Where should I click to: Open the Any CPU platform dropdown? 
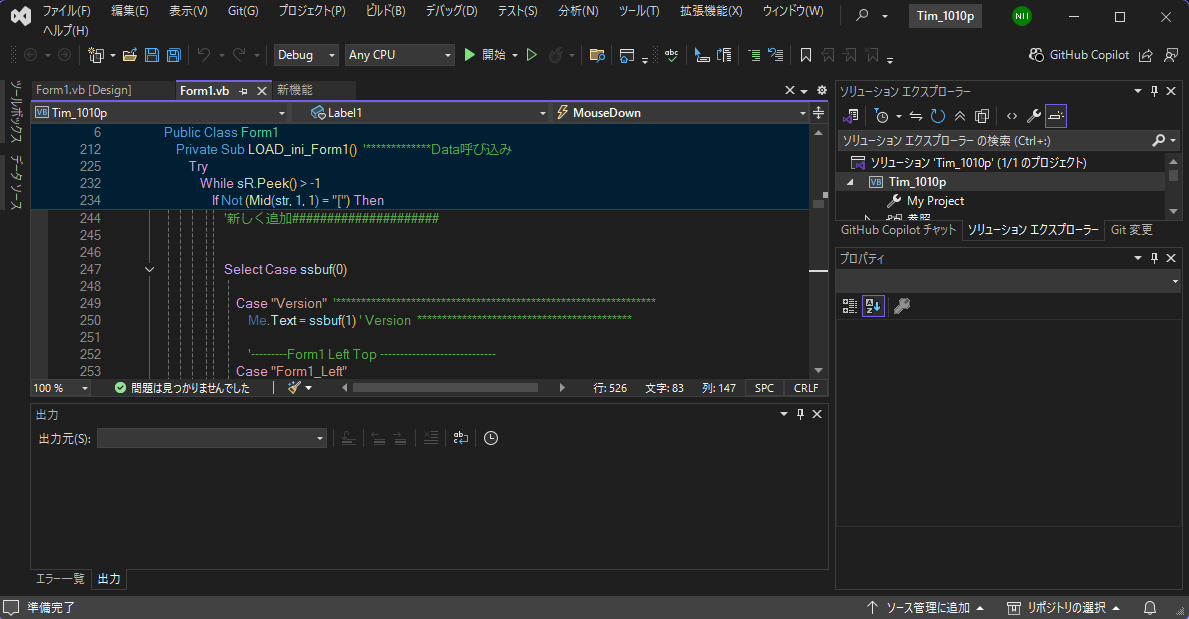399,55
